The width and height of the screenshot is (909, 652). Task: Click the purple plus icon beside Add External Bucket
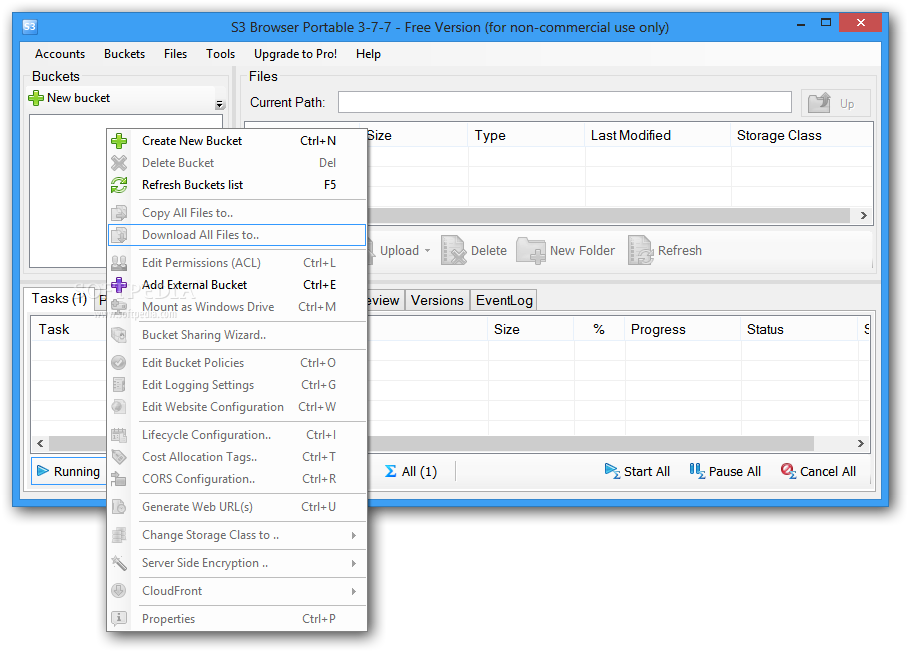pyautogui.click(x=119, y=285)
